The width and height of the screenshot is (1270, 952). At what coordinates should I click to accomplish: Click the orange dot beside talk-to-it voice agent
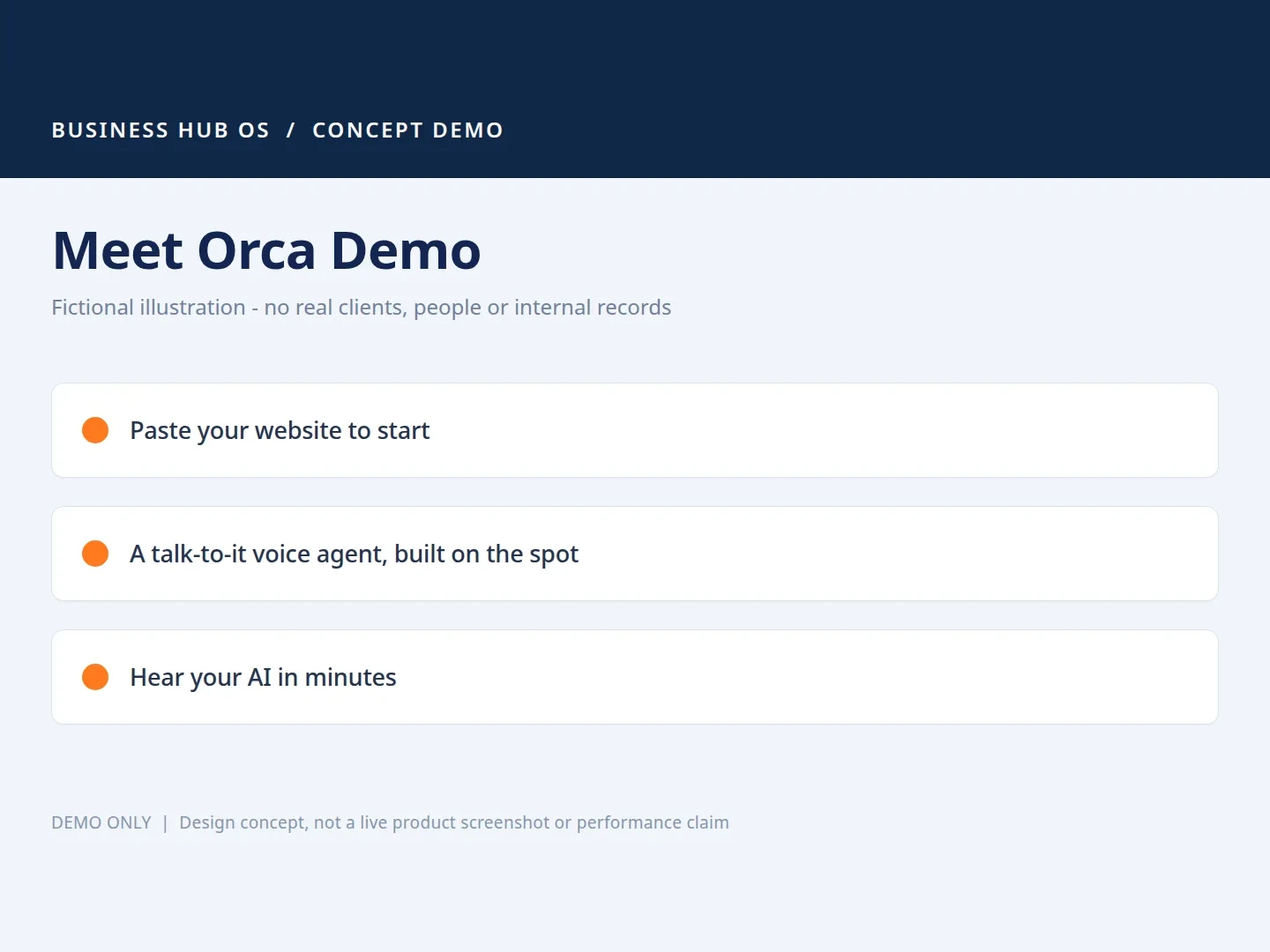(x=95, y=554)
